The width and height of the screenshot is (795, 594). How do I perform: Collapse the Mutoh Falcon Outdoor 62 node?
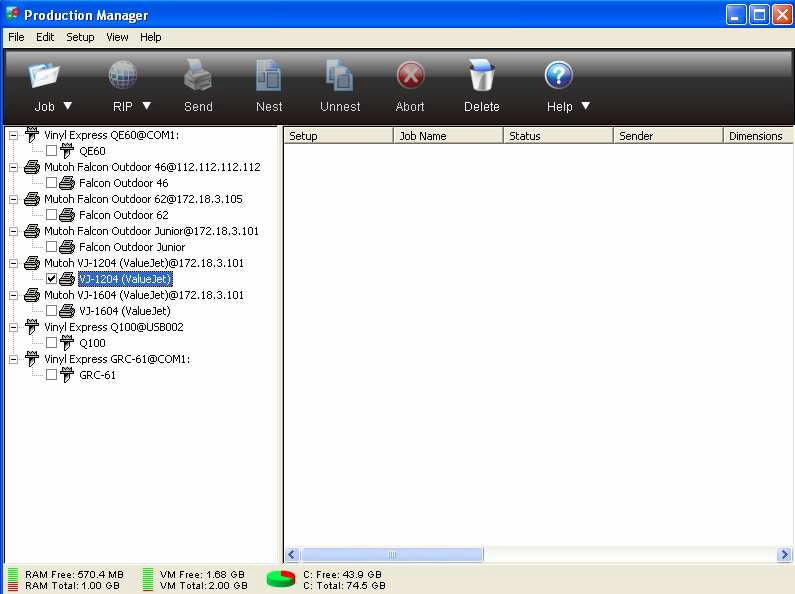(x=14, y=199)
